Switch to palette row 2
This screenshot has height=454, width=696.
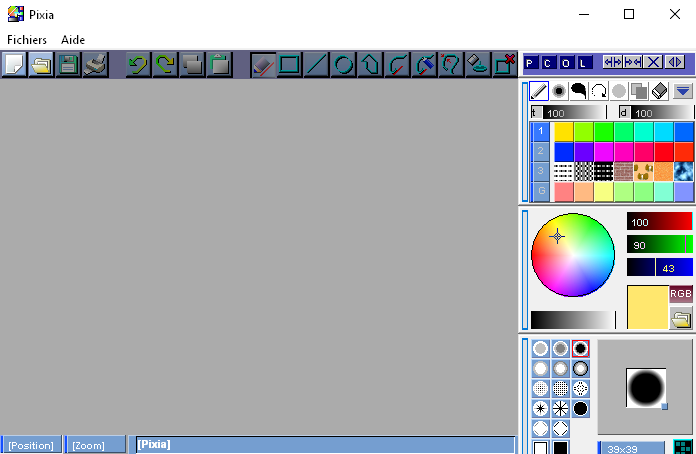point(540,151)
